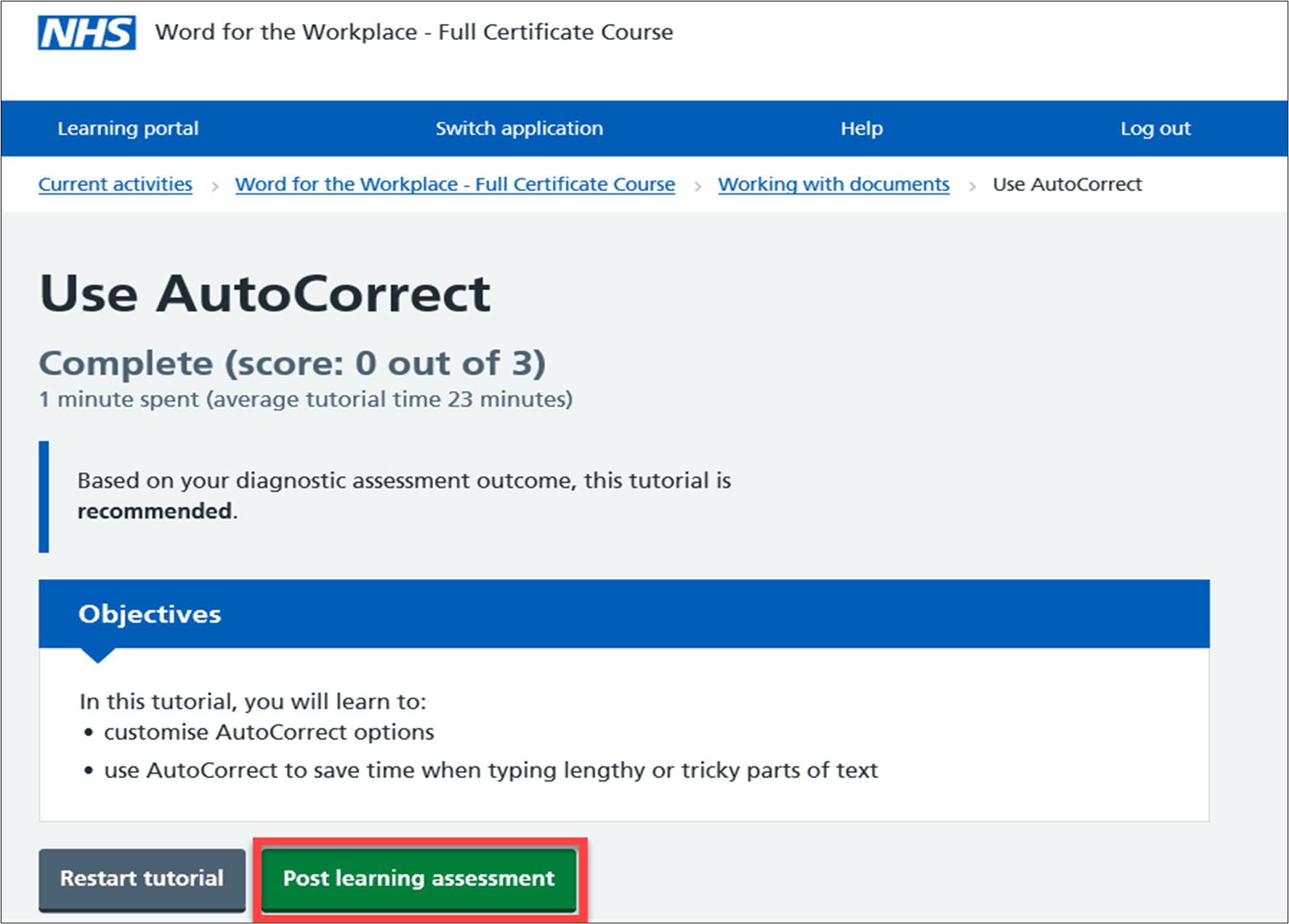Viewport: 1289px width, 924px height.
Task: Click Log out in navigation bar
Action: pos(1155,129)
